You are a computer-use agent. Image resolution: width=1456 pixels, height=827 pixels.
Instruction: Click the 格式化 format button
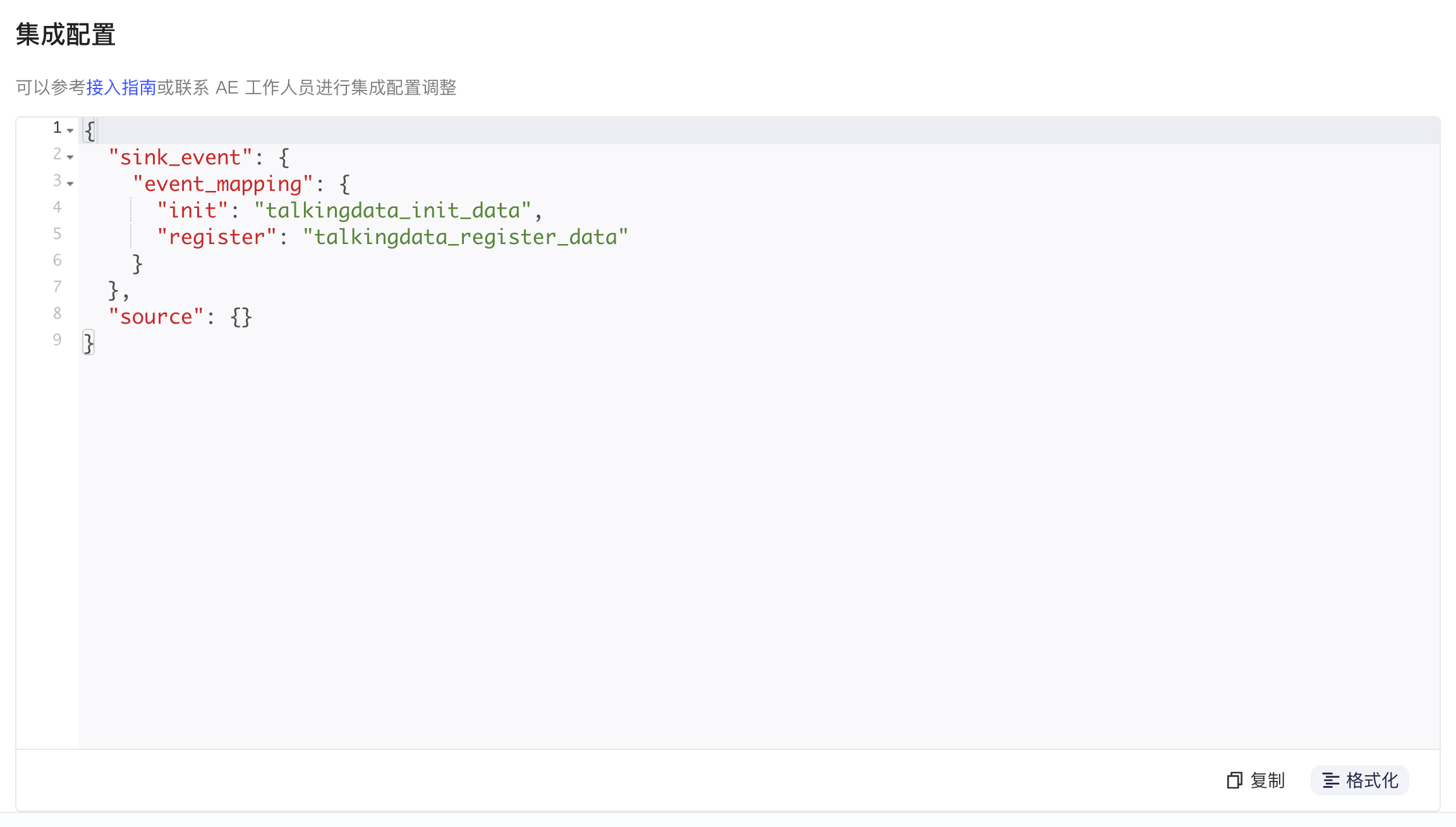click(x=1360, y=780)
